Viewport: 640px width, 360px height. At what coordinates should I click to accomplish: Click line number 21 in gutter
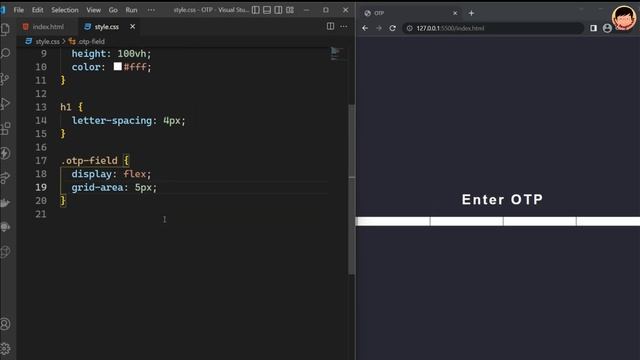[x=41, y=214]
